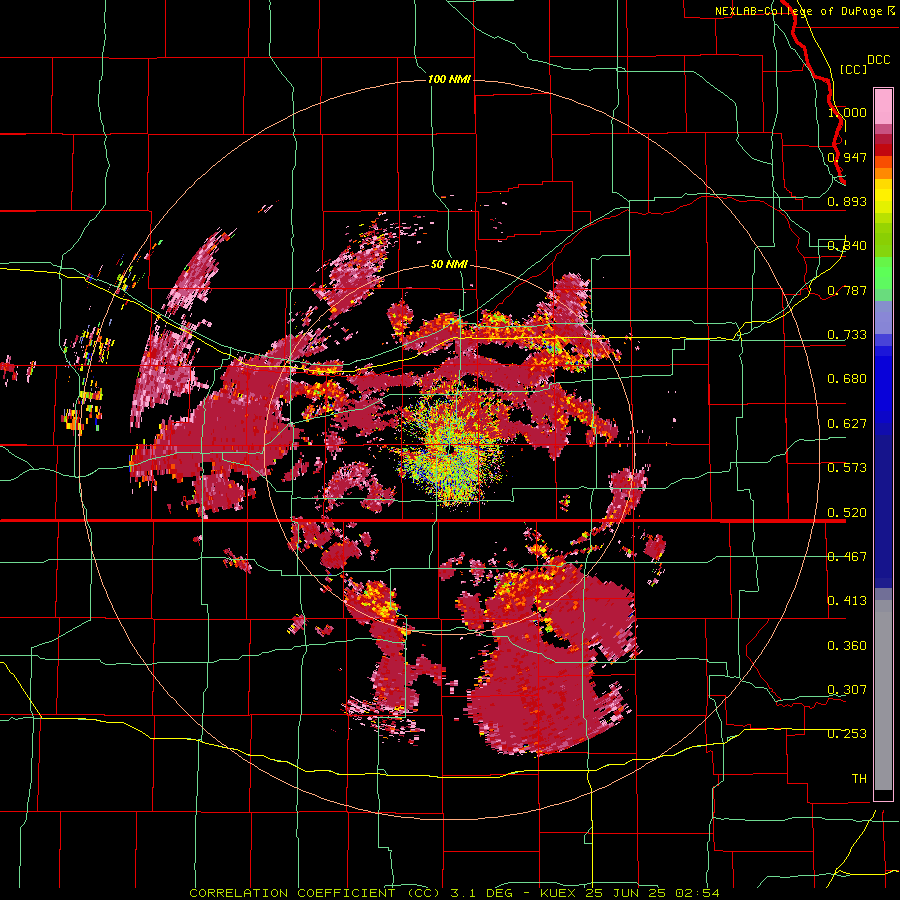Click the radar site at ring center
900x900 pixels.
click(x=449, y=449)
